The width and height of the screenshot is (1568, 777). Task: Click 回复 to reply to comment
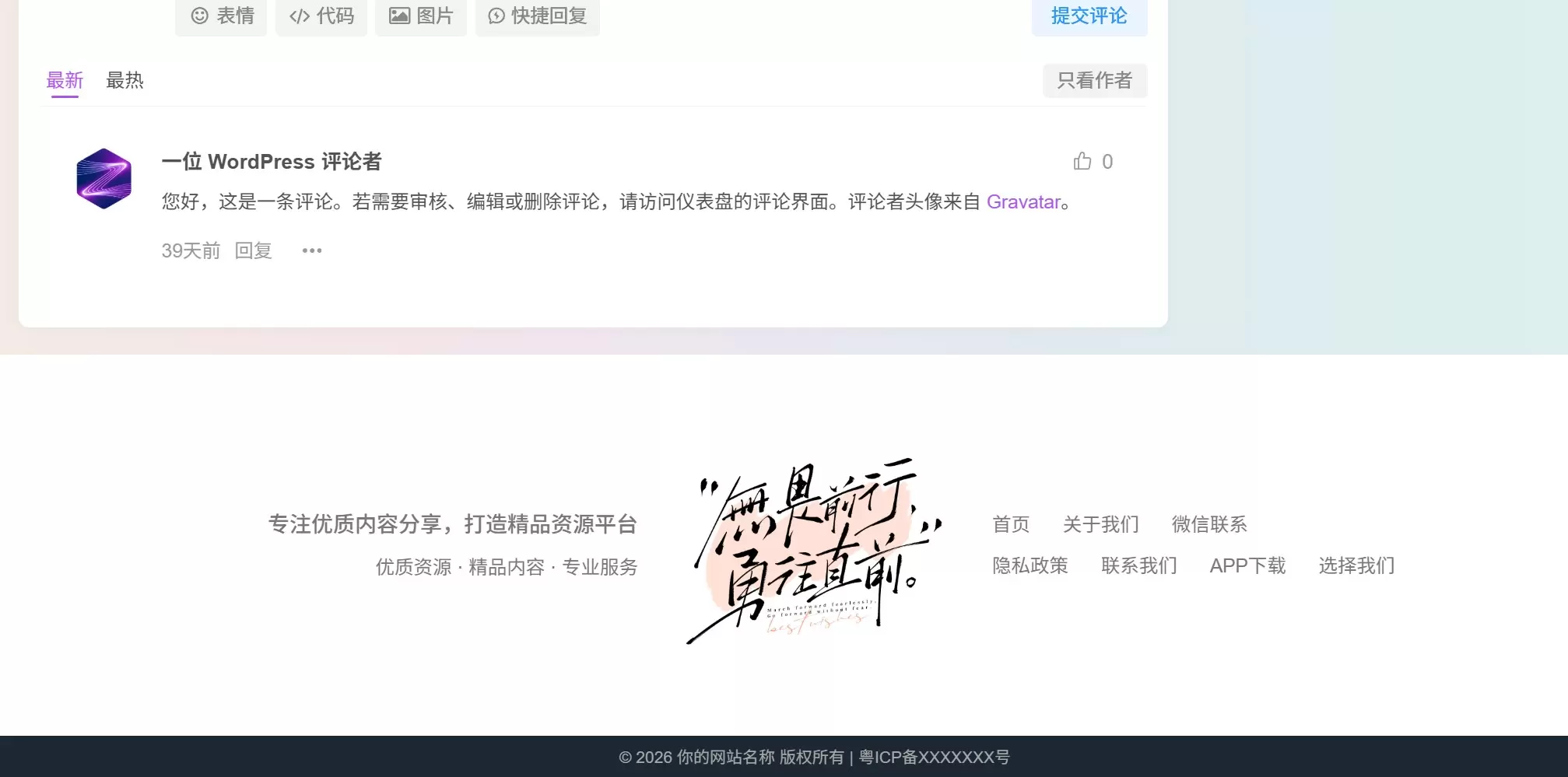254,250
